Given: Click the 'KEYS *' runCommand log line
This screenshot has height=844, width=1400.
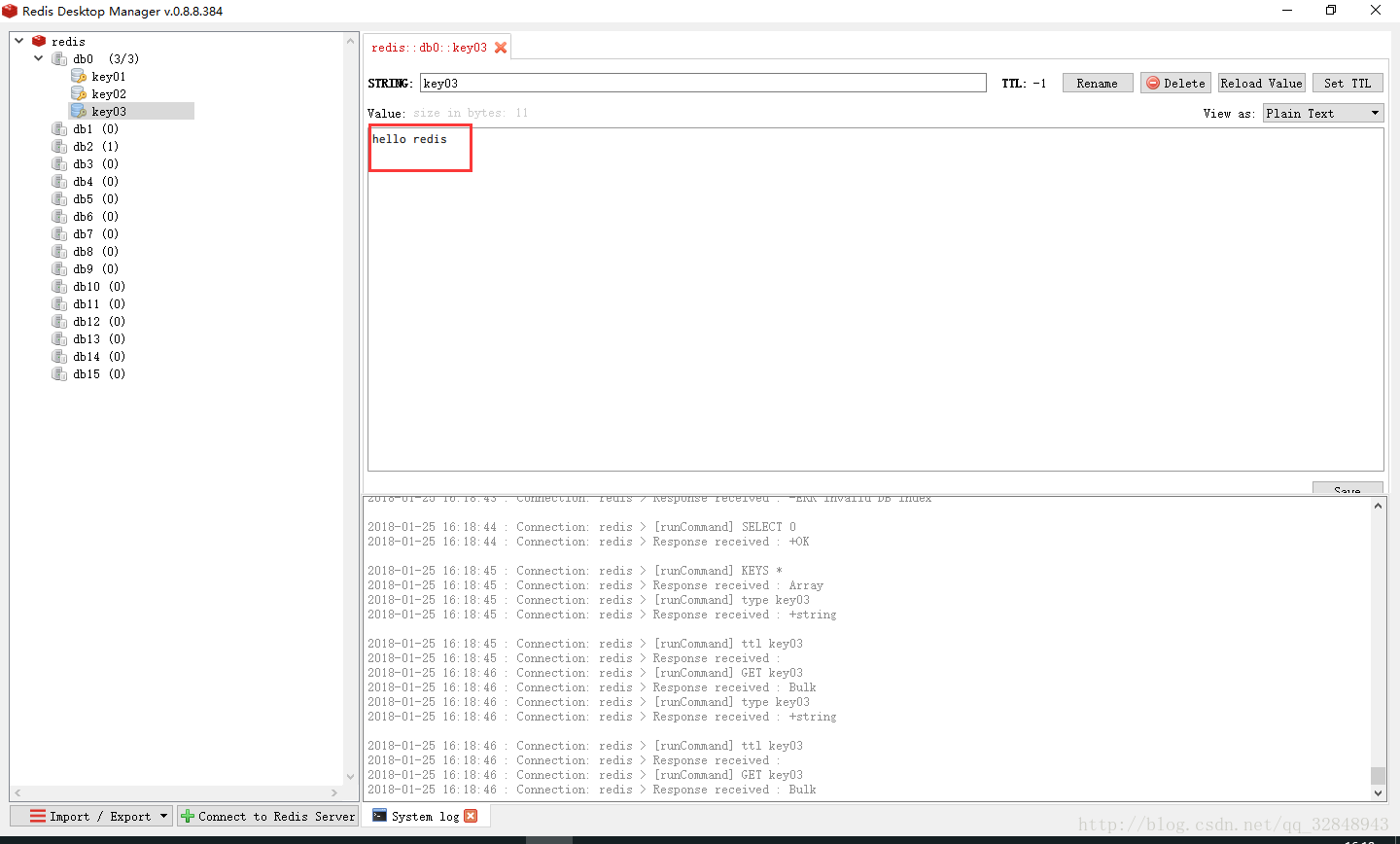Looking at the screenshot, I should tap(575, 571).
